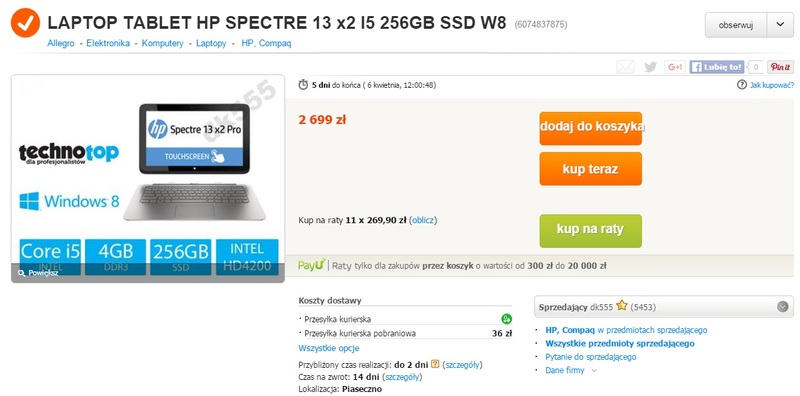Enlarge the product photo with Powiększ
This screenshot has height=396, width=800.
[38, 273]
